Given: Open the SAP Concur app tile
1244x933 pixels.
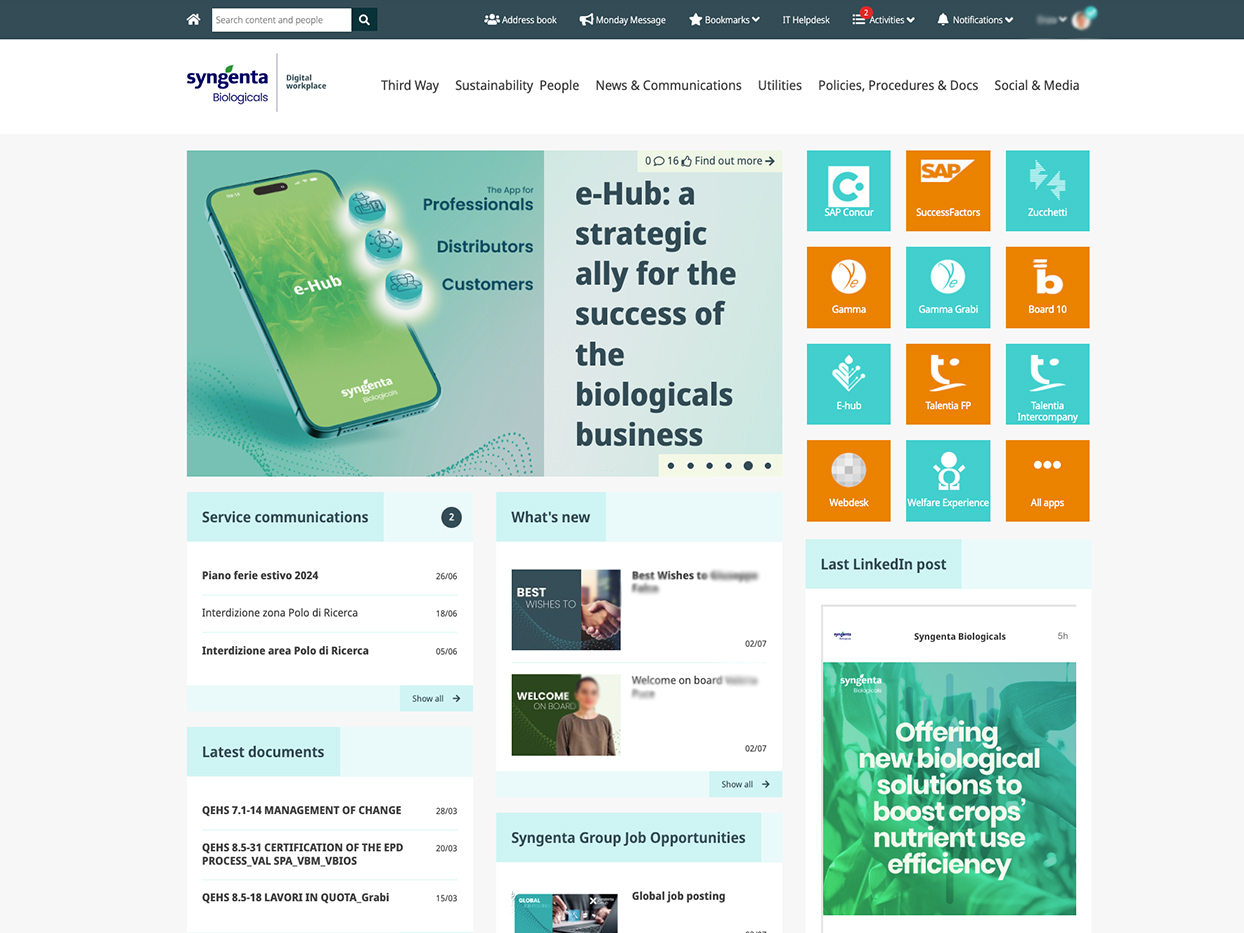Looking at the screenshot, I should (848, 190).
